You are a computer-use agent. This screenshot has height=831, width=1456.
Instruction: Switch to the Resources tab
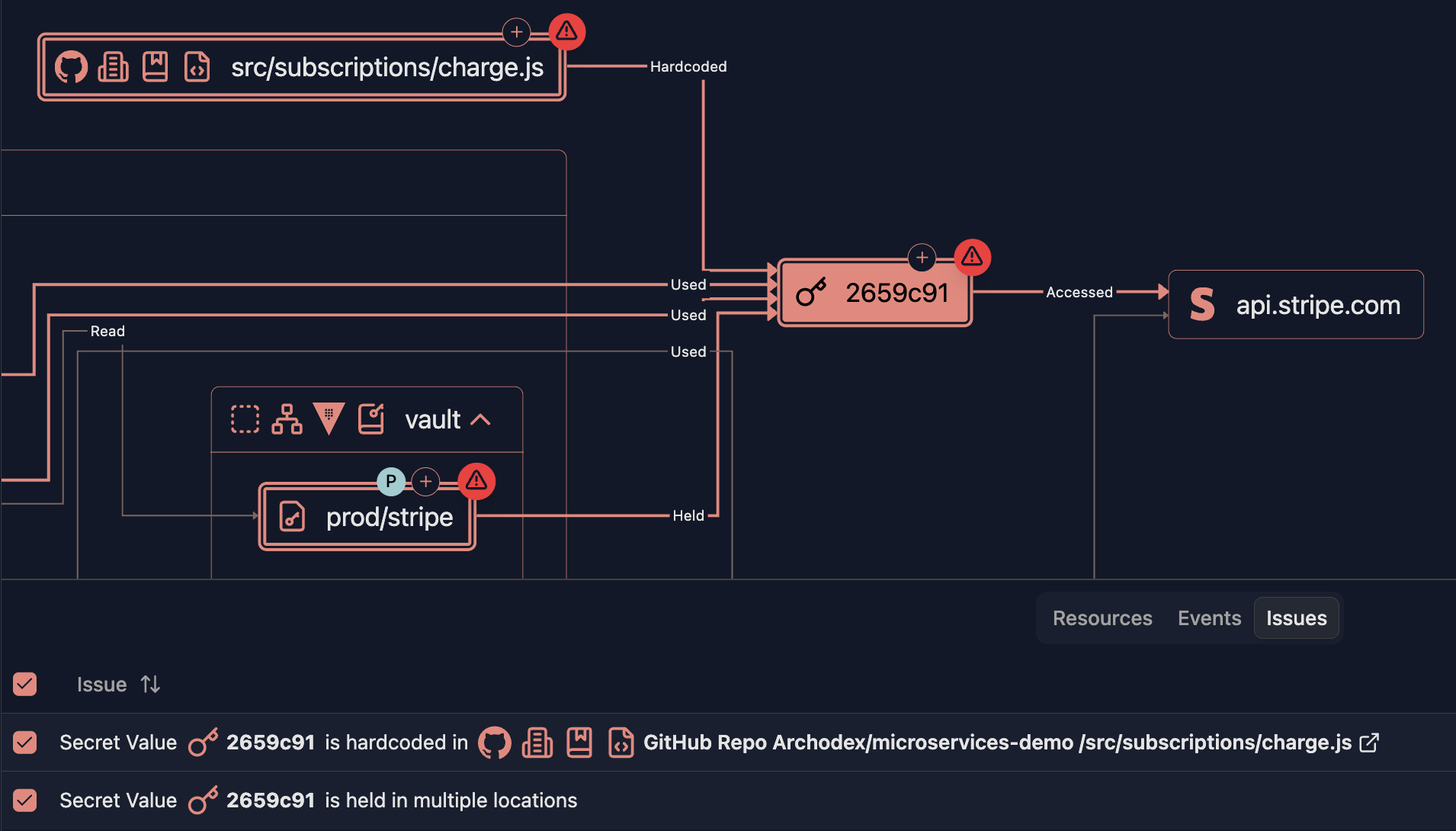(x=1102, y=618)
